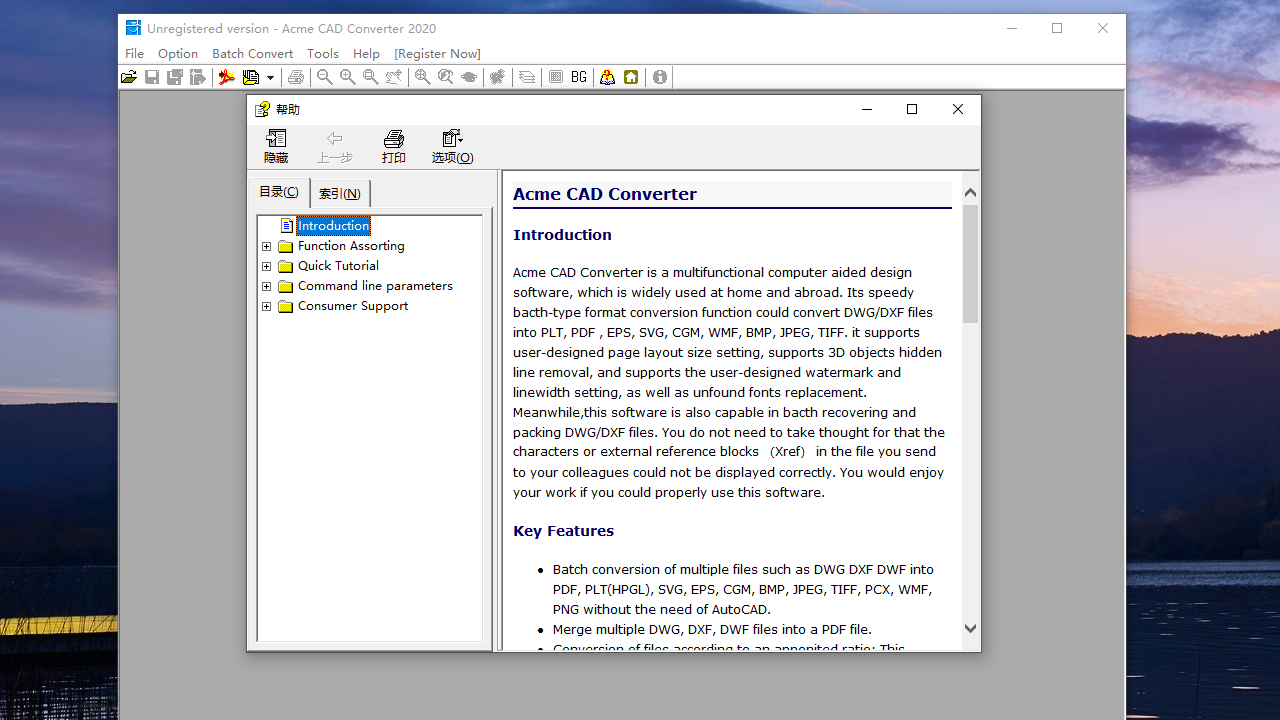1280x720 pixels.
Task: Open the Layers manager icon
Action: coord(527,77)
